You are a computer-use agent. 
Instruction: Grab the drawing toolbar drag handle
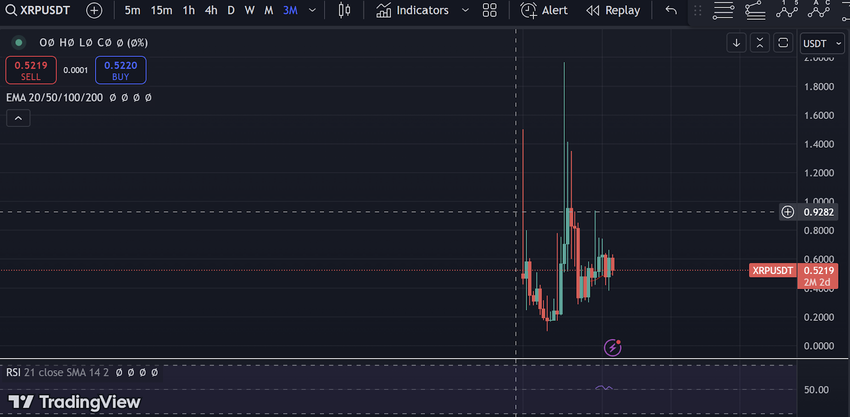tap(698, 10)
